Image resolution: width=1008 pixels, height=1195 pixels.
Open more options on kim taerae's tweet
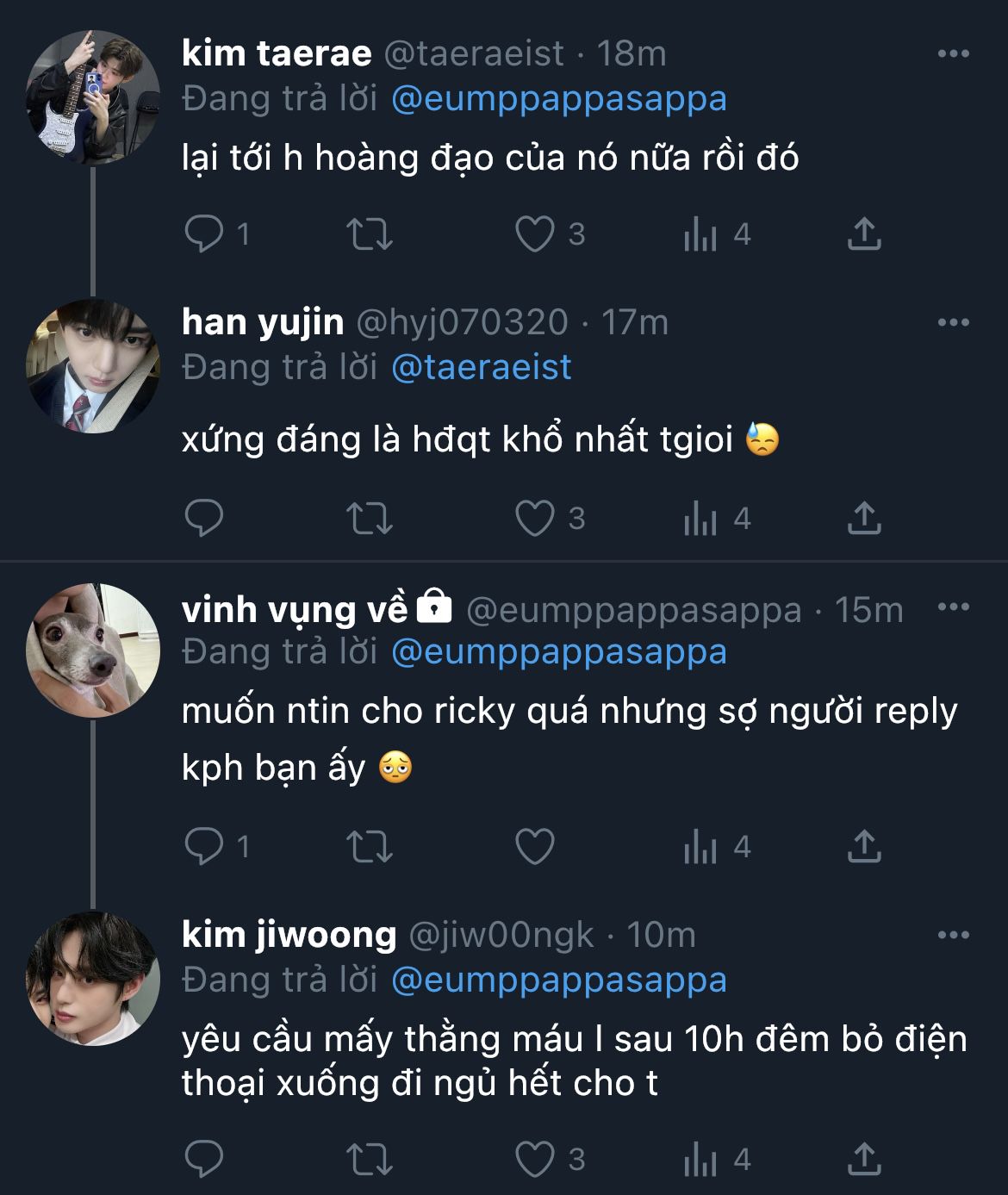tap(953, 54)
